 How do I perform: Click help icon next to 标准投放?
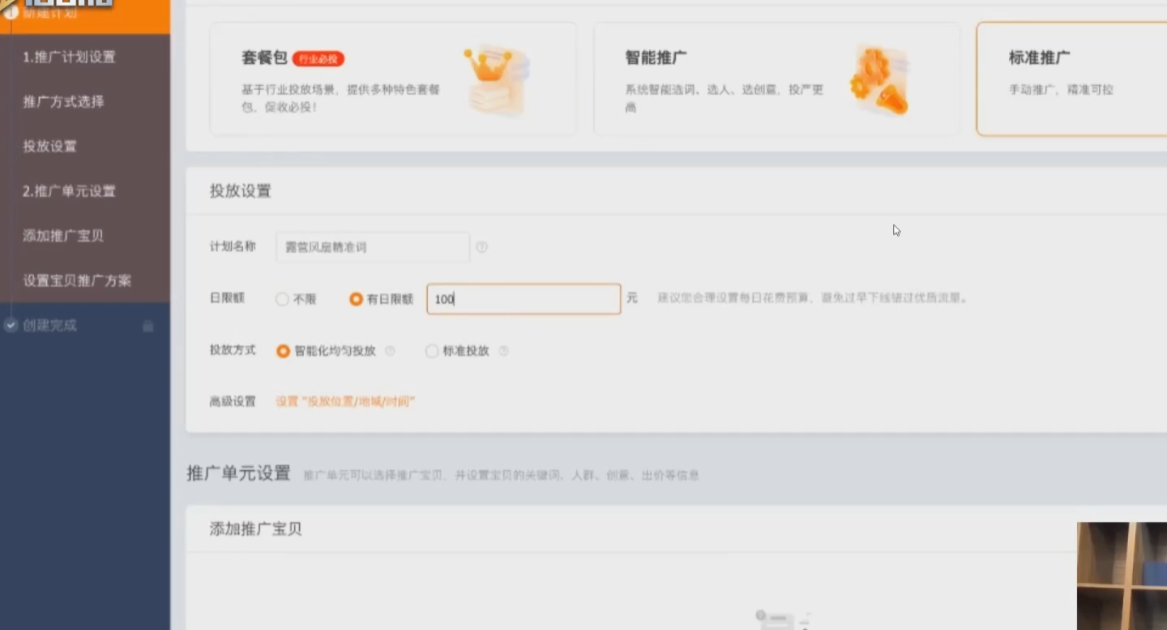click(x=503, y=351)
